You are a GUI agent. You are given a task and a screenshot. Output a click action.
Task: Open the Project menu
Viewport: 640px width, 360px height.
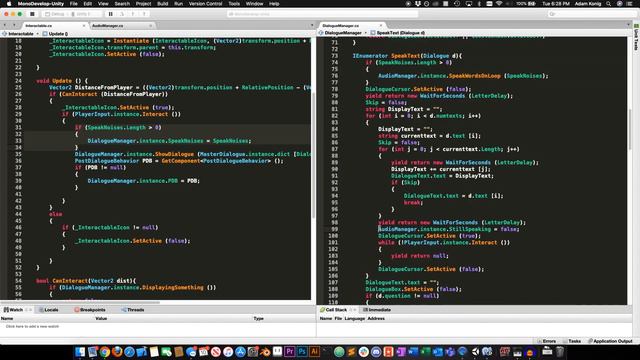[x=143, y=4]
